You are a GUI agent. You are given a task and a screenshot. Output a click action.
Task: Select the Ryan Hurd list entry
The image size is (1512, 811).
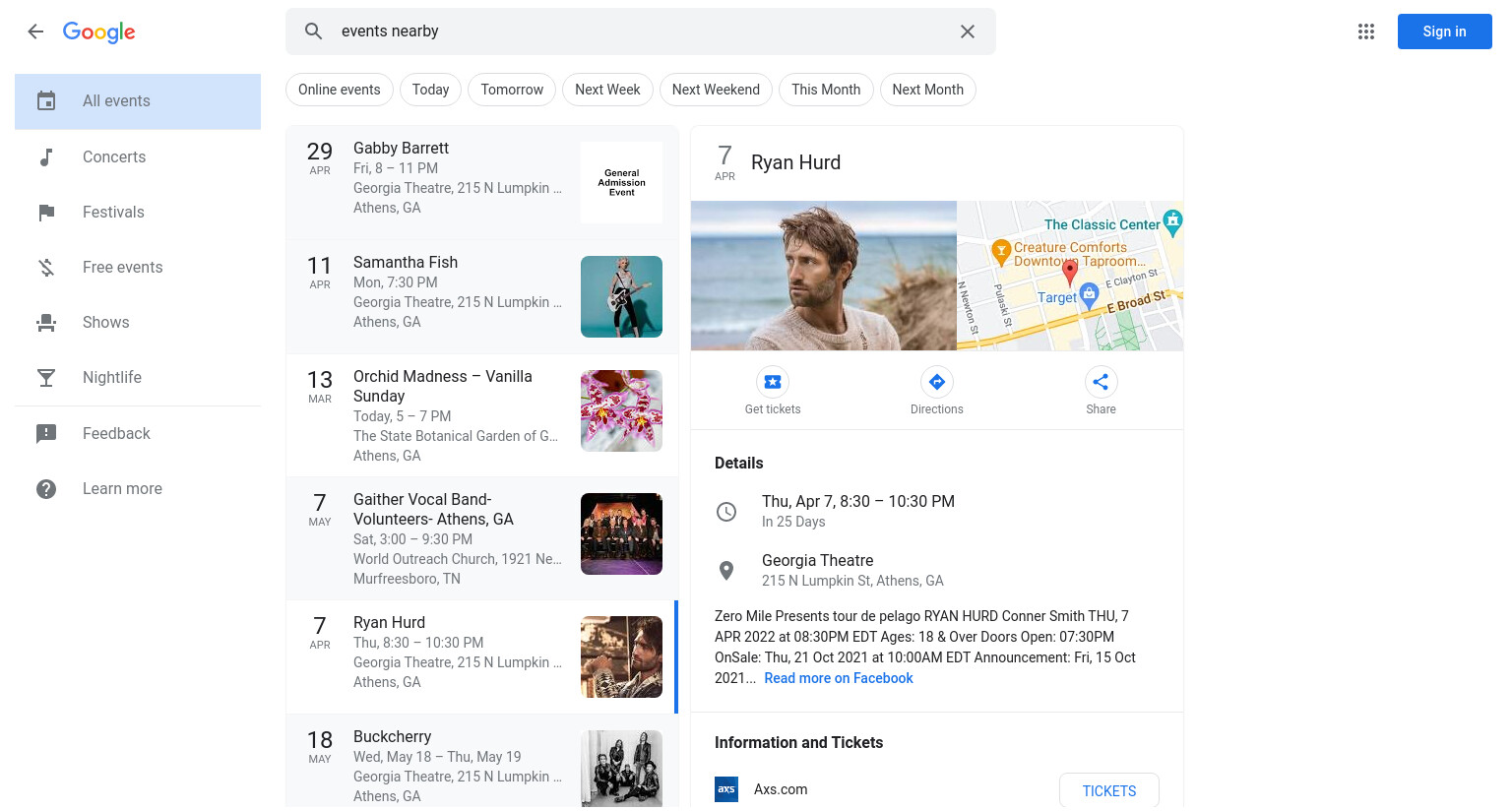click(481, 656)
